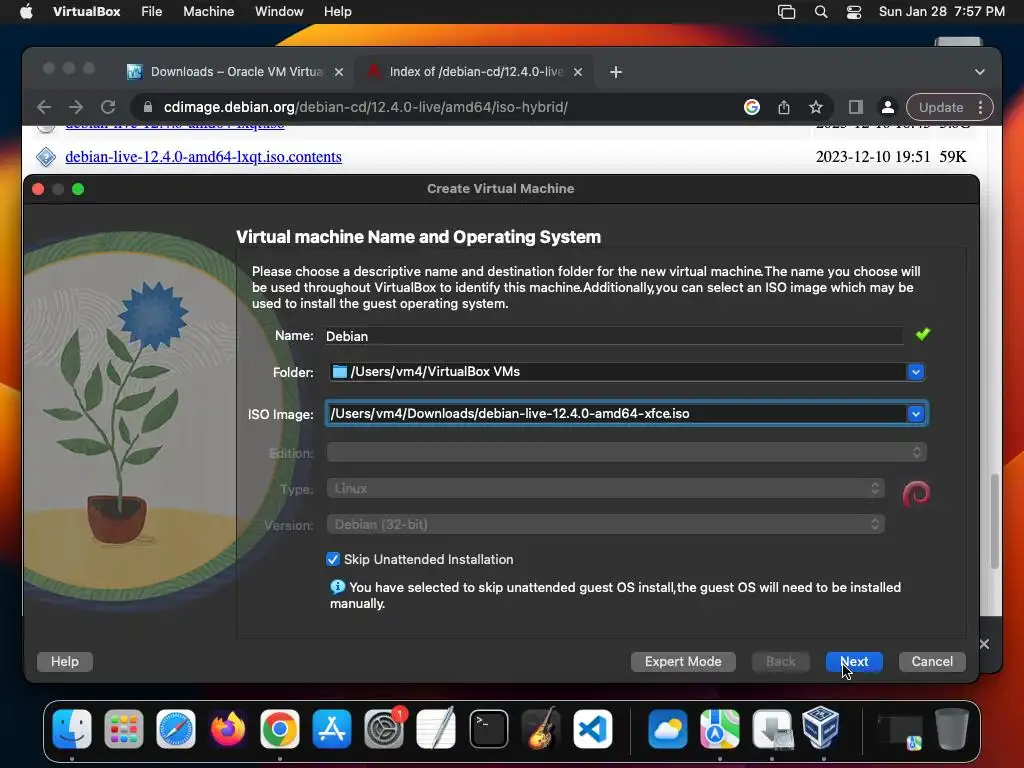
Task: Open the Apple menu
Action: coord(26,11)
